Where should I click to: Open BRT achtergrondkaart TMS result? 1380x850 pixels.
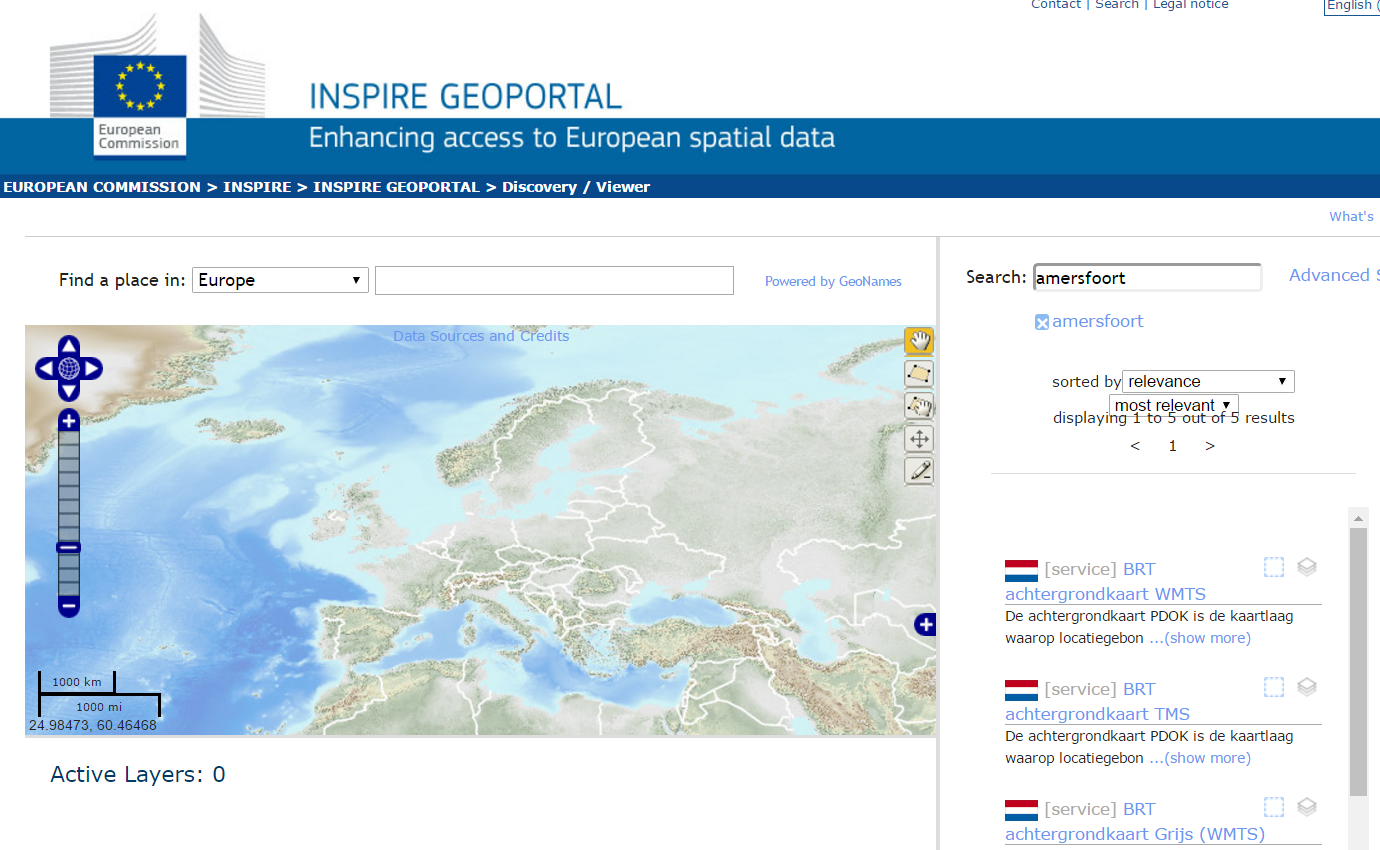click(1097, 714)
